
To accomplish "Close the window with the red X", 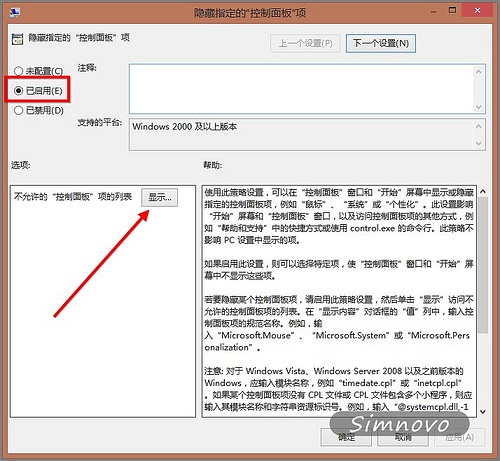I will (477, 10).
